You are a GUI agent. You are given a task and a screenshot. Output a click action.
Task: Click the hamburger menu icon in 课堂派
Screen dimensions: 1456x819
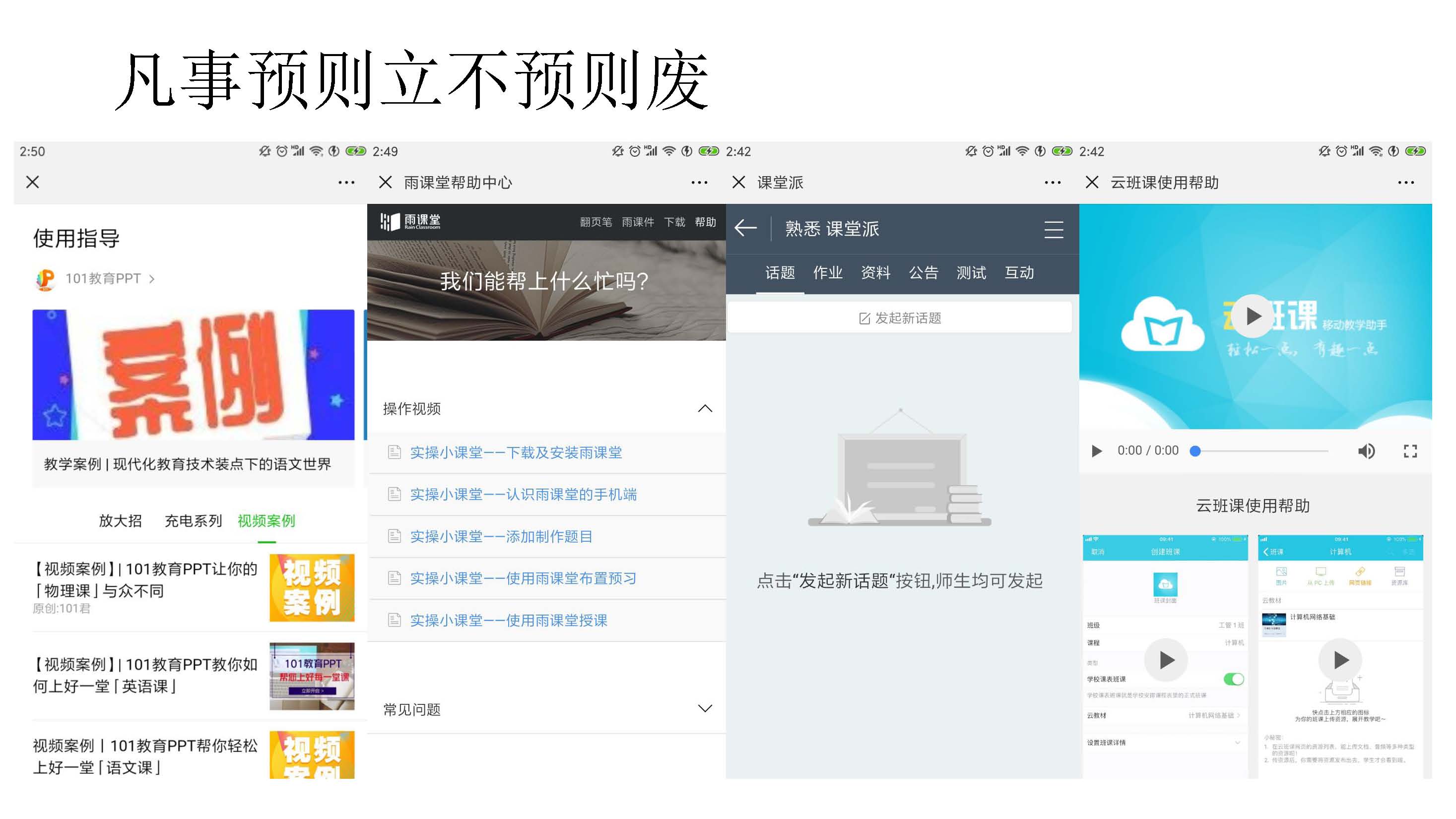(x=1053, y=229)
